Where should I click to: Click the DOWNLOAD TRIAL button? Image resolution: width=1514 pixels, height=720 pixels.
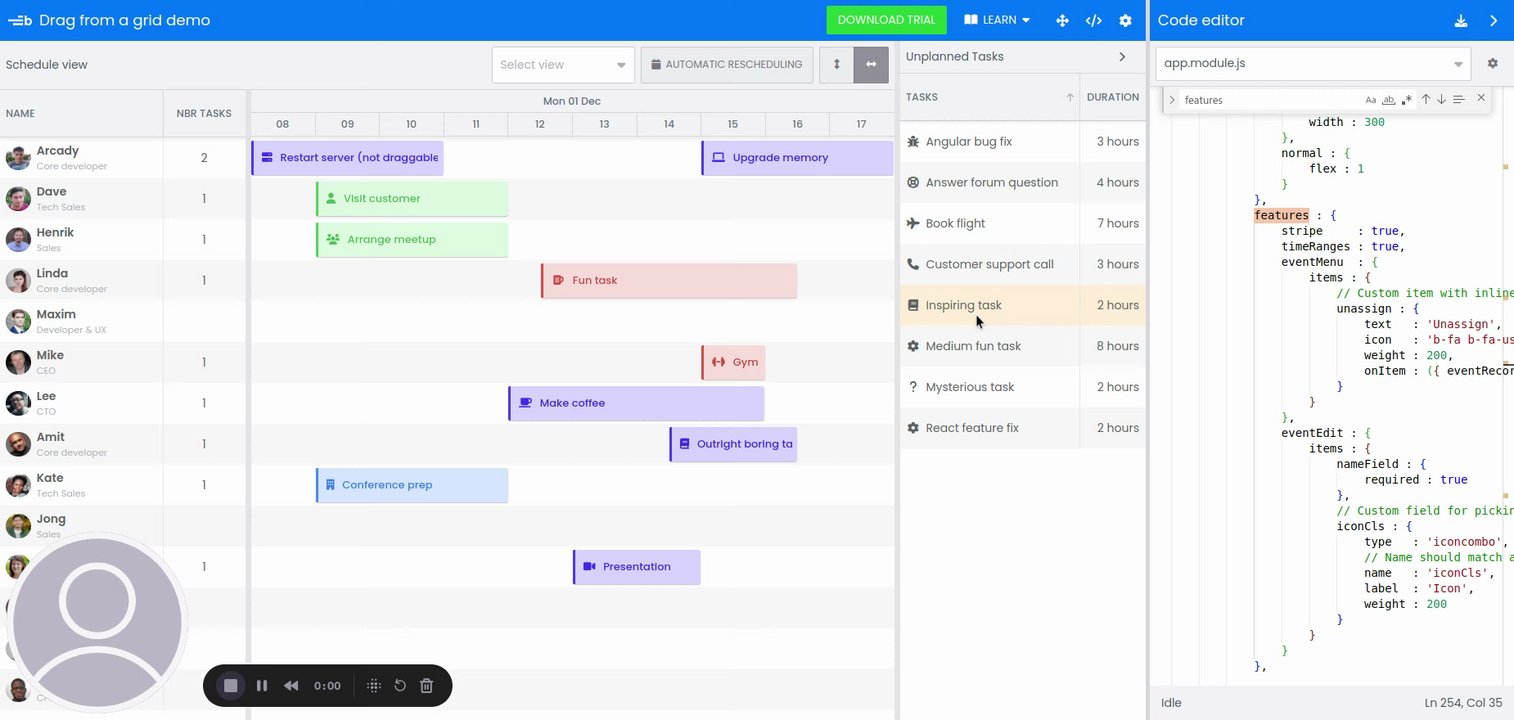(x=886, y=20)
